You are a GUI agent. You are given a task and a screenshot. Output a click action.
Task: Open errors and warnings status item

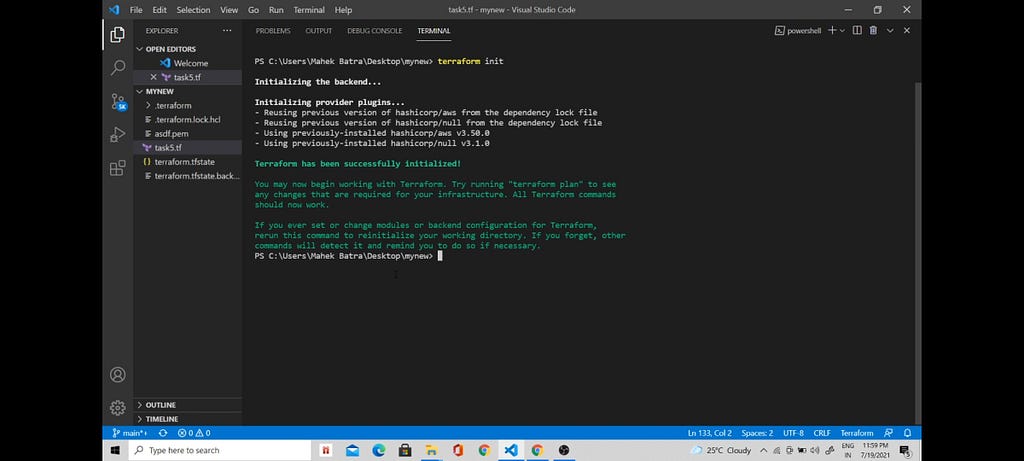click(x=194, y=433)
